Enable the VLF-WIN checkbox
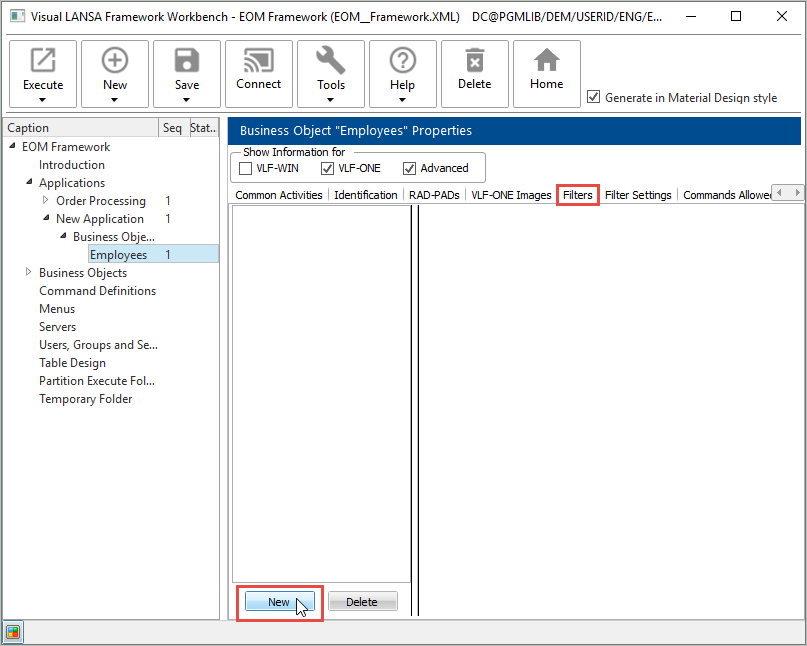The height and width of the screenshot is (646, 807). pos(245,168)
